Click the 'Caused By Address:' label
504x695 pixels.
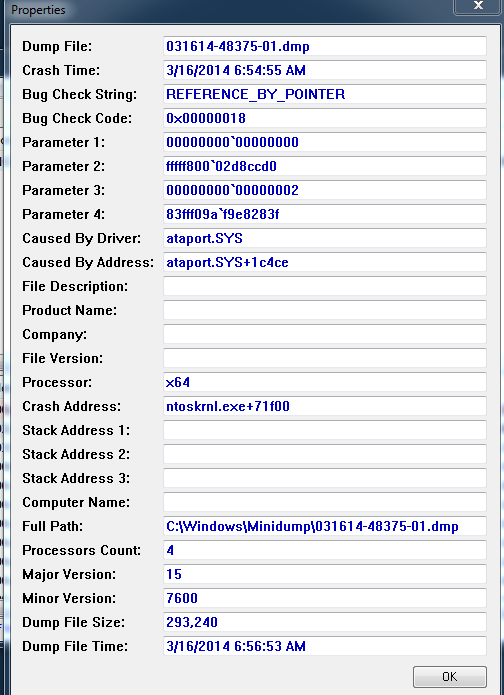88,262
